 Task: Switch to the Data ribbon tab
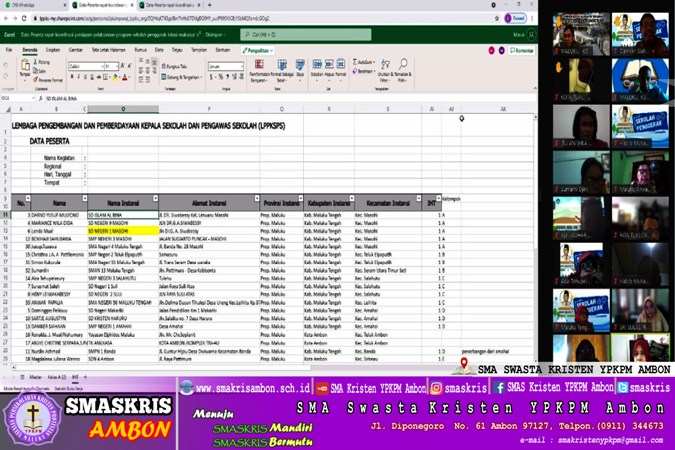pyautogui.click(x=159, y=50)
